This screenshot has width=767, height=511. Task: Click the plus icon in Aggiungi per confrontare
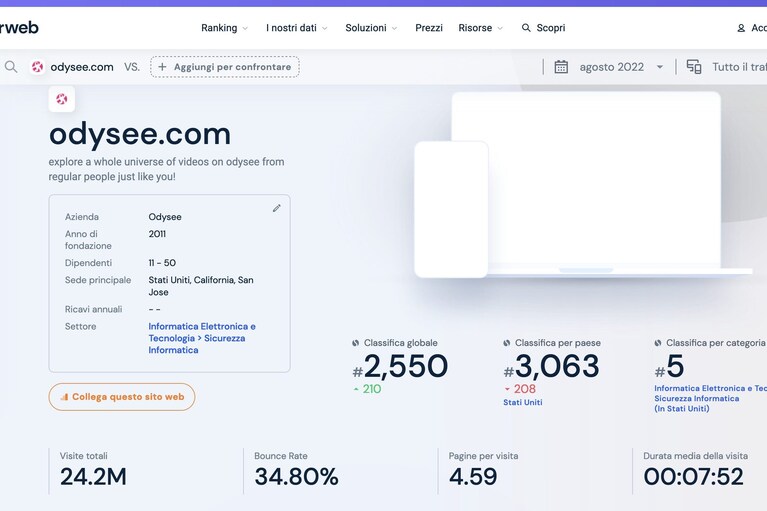coord(162,67)
